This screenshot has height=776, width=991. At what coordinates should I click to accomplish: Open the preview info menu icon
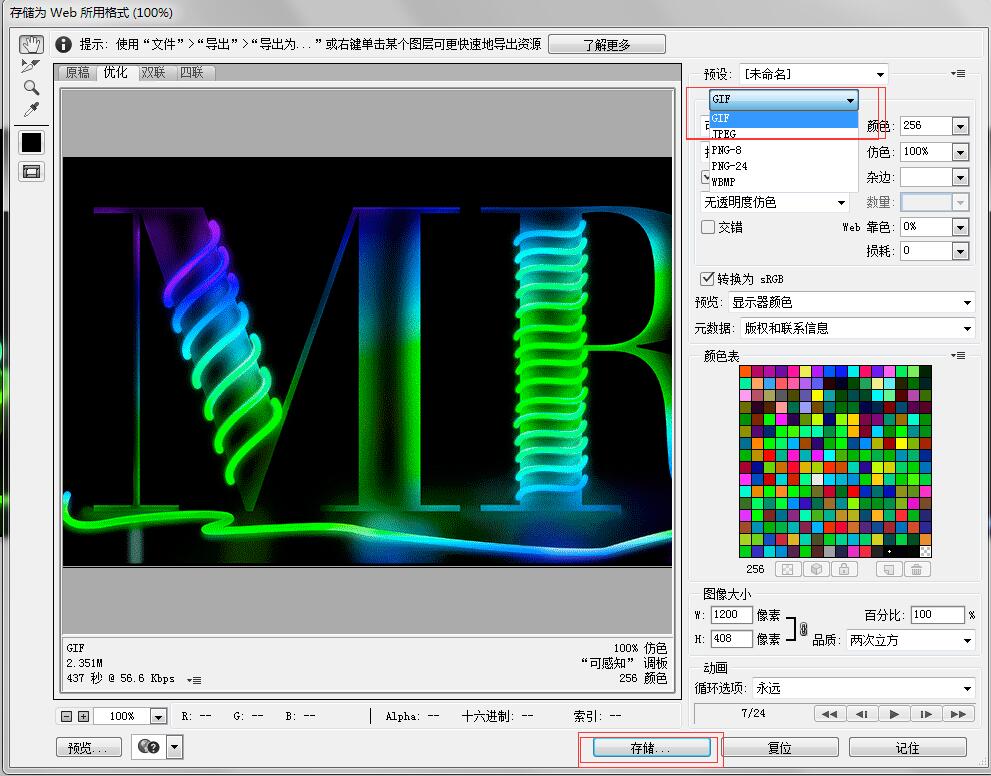195,680
